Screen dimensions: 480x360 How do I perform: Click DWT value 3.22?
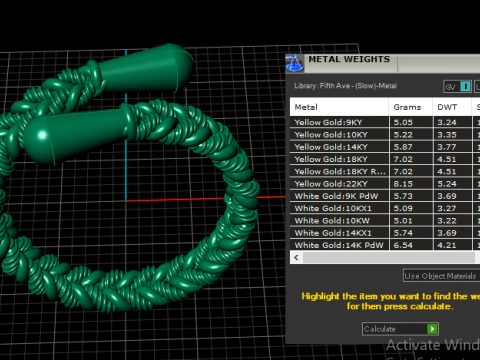(x=447, y=221)
